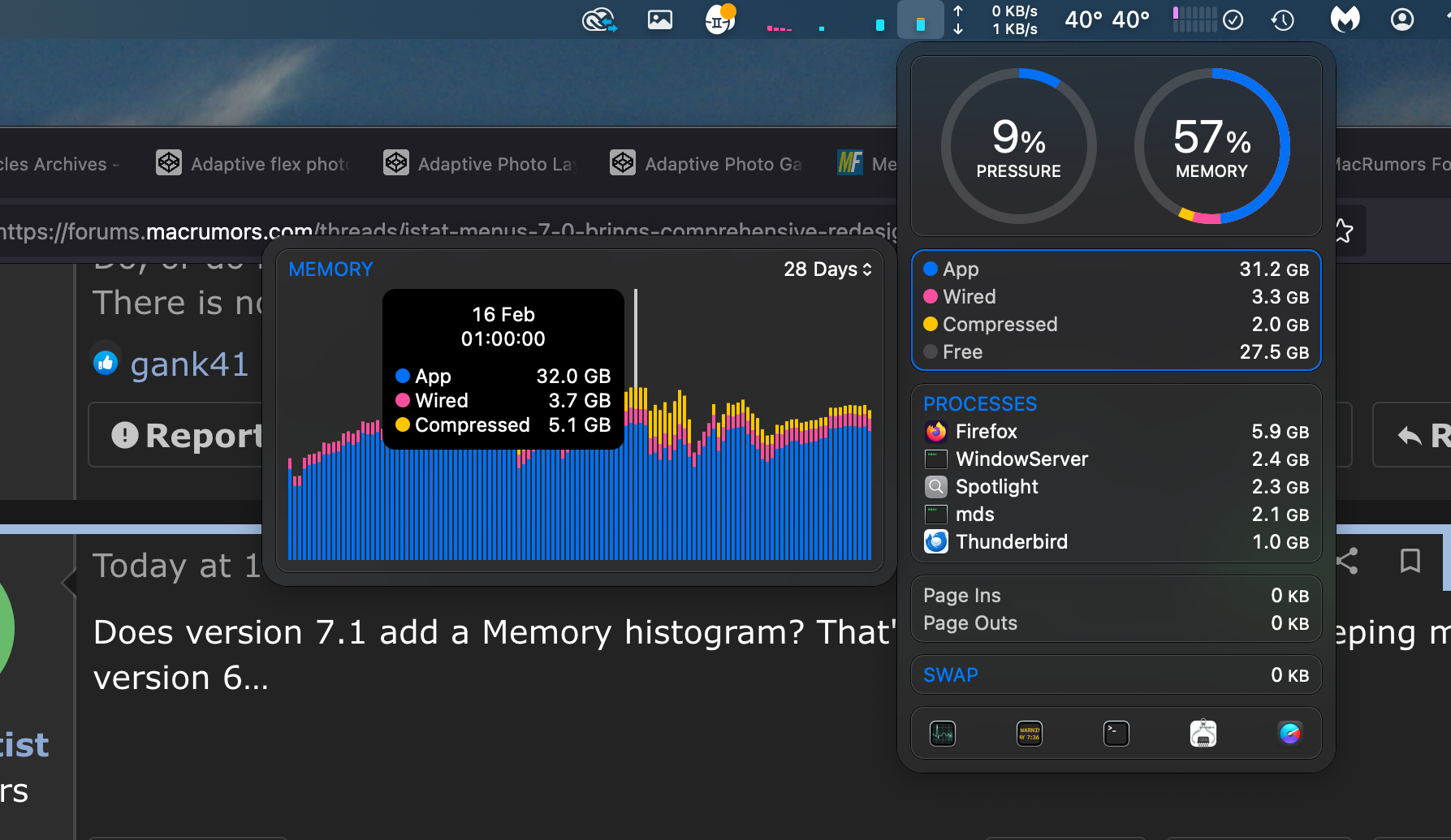Viewport: 1451px width, 840px height.
Task: Click the tooltip's App 32.0 GB entry
Action: [503, 377]
